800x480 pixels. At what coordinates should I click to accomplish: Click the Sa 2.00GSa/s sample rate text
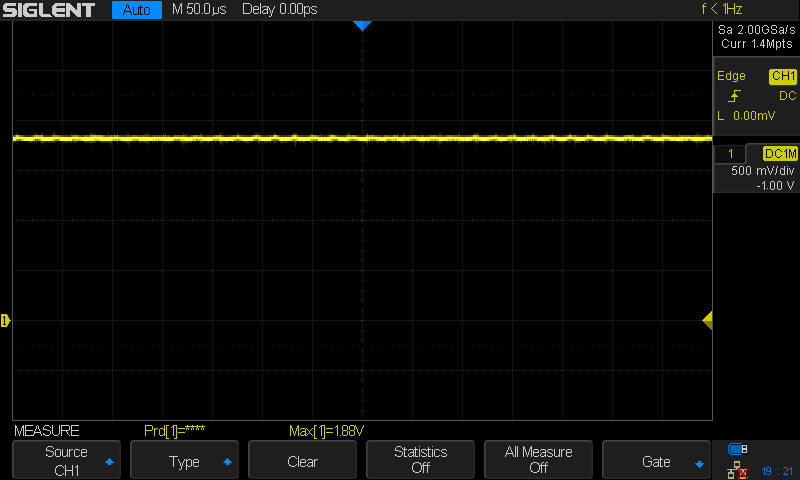point(757,30)
